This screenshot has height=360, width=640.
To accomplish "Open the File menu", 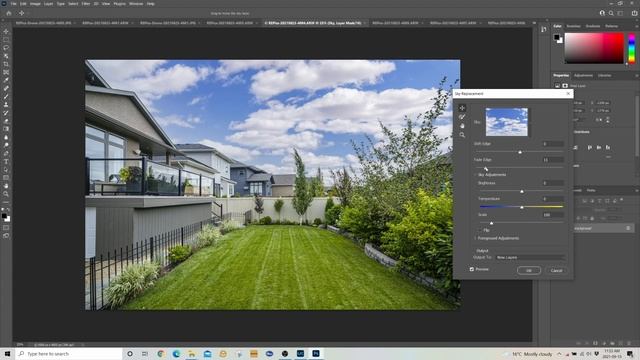I will tap(13, 4).
